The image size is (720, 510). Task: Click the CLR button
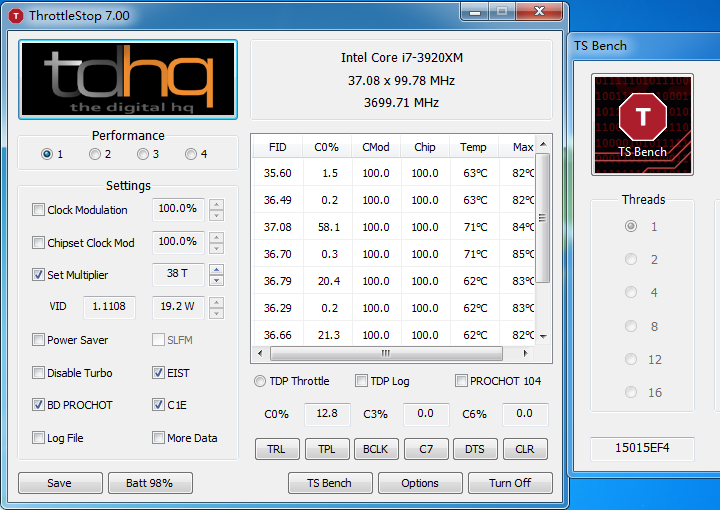point(525,449)
